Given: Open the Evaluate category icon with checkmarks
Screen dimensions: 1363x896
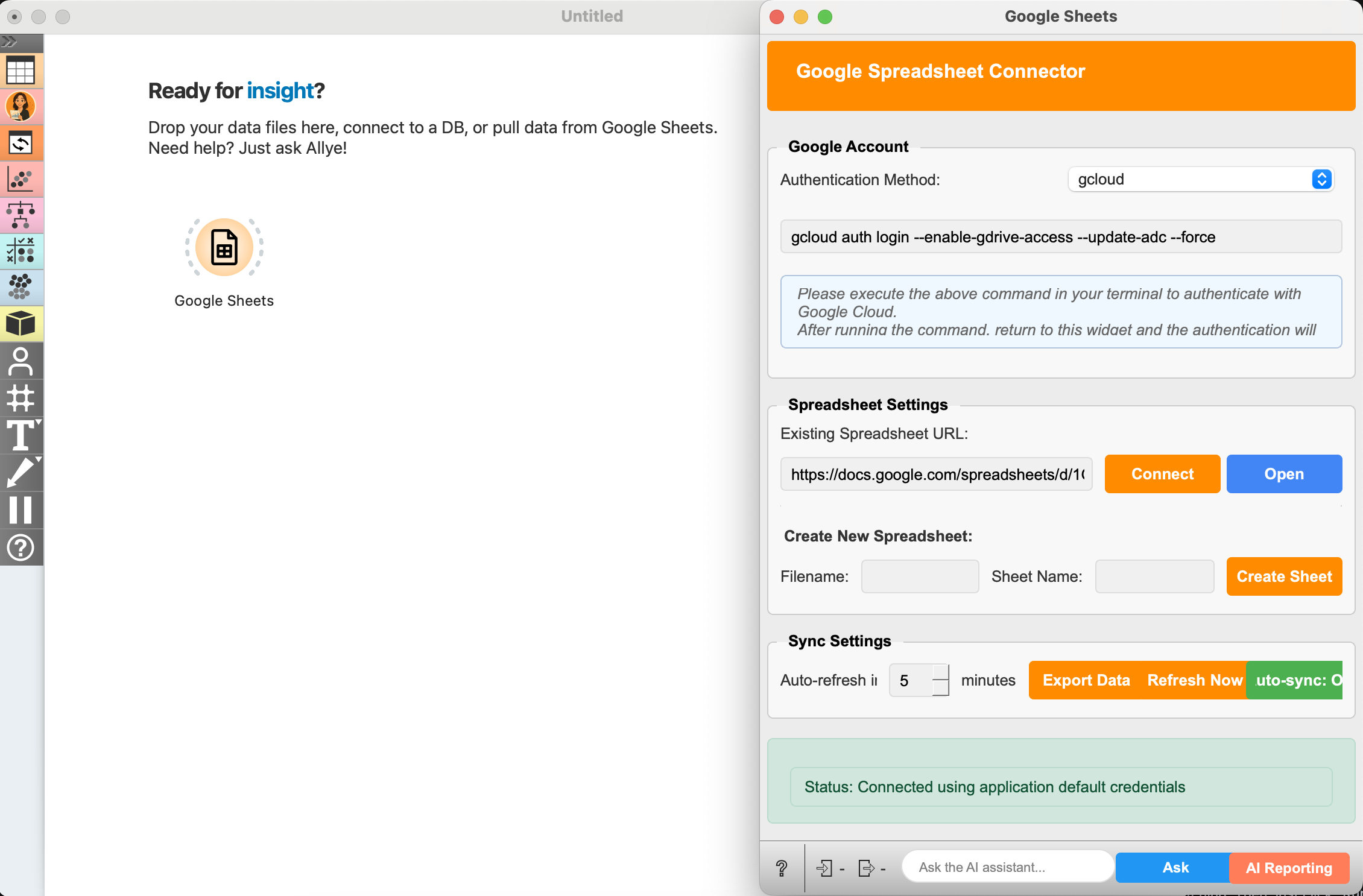Looking at the screenshot, I should click(x=21, y=251).
